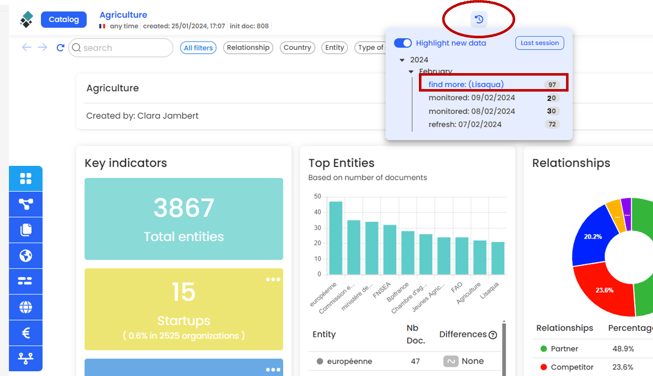Click the 3867 Total entities card
Screen dimensions: 653x376
(184, 219)
